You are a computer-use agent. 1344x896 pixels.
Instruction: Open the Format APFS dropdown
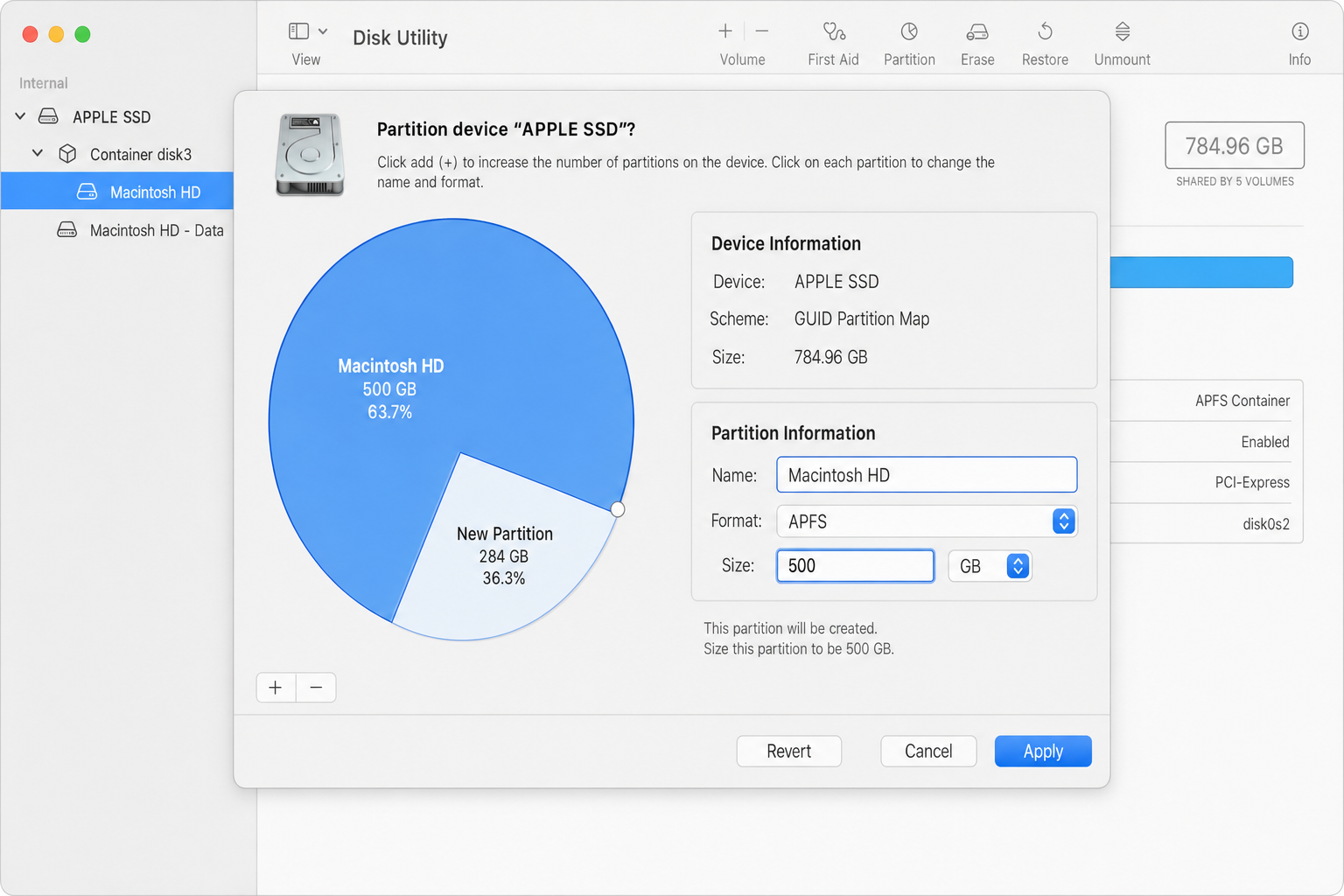pyautogui.click(x=927, y=521)
